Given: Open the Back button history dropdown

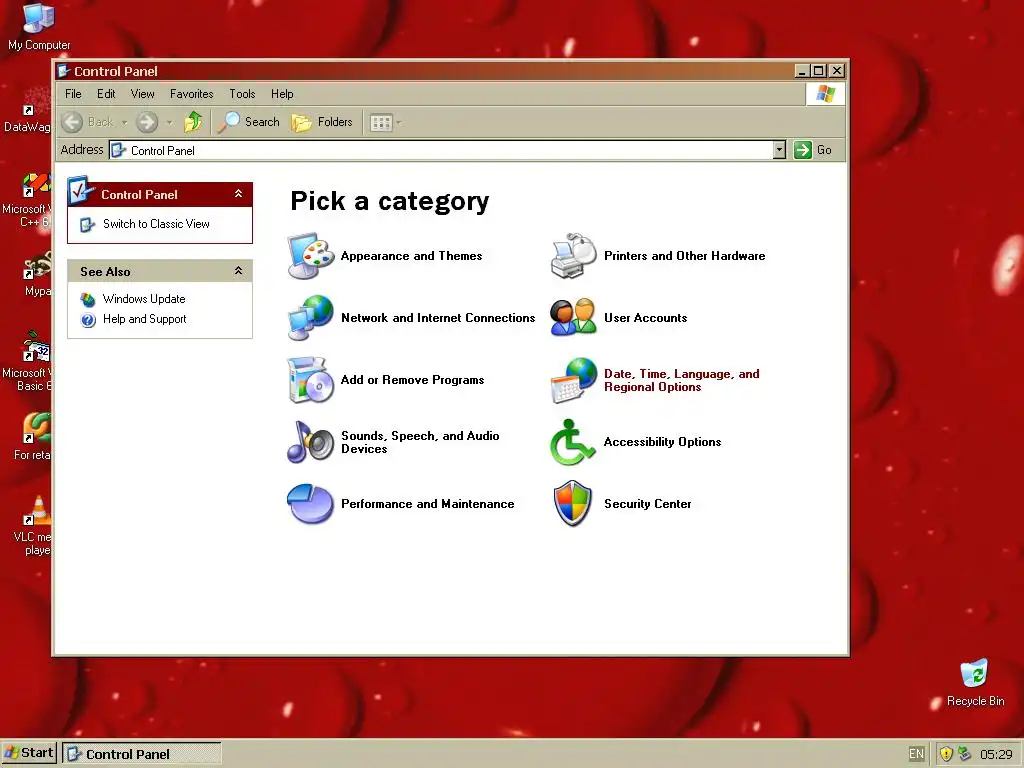Looking at the screenshot, I should click(x=124, y=122).
